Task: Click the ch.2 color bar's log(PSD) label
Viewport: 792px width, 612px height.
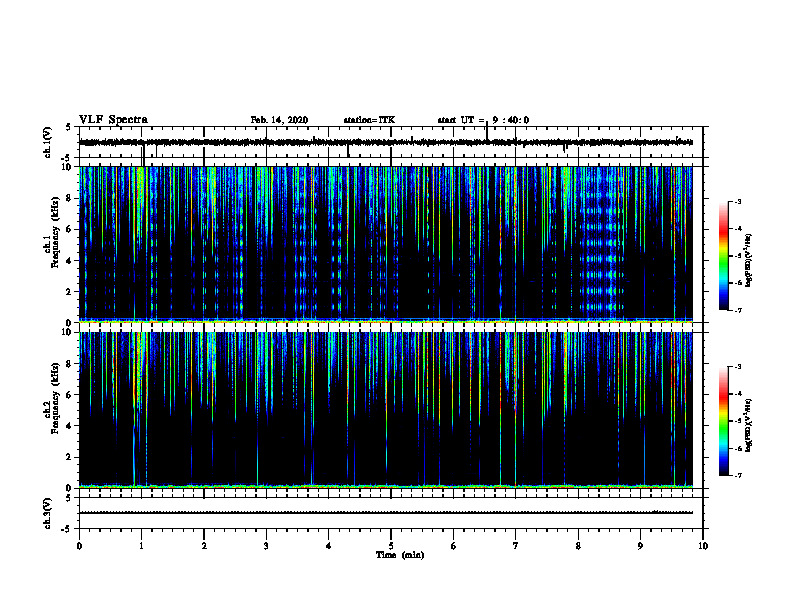Action: pos(749,425)
